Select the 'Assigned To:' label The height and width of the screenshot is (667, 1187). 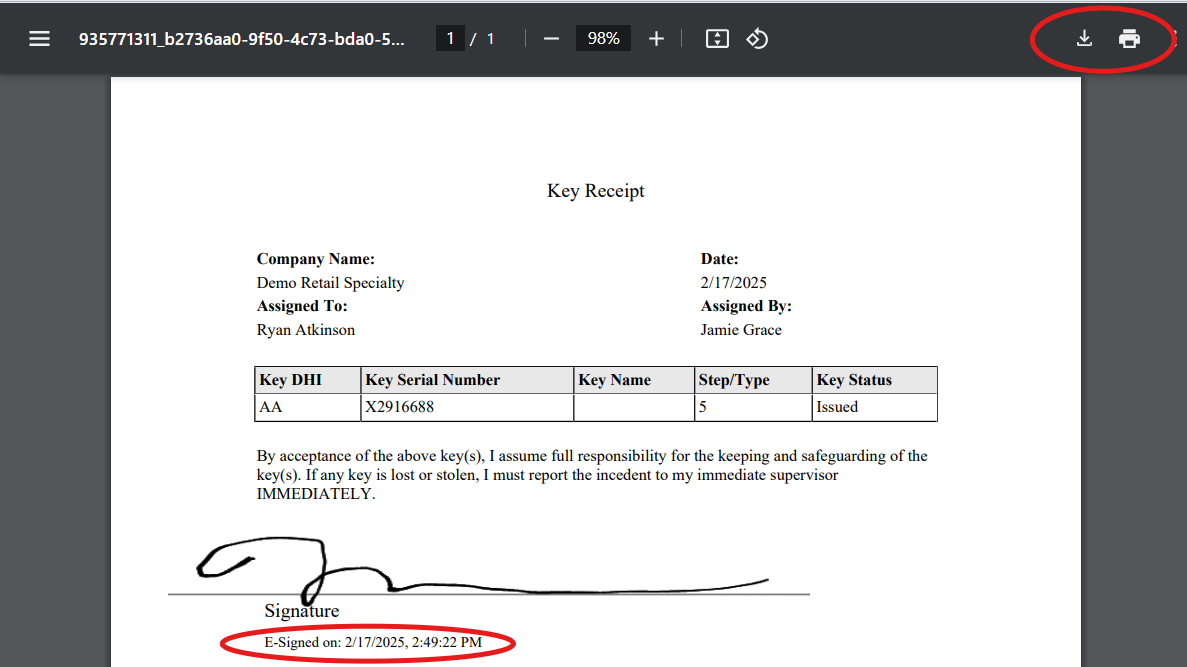302,306
